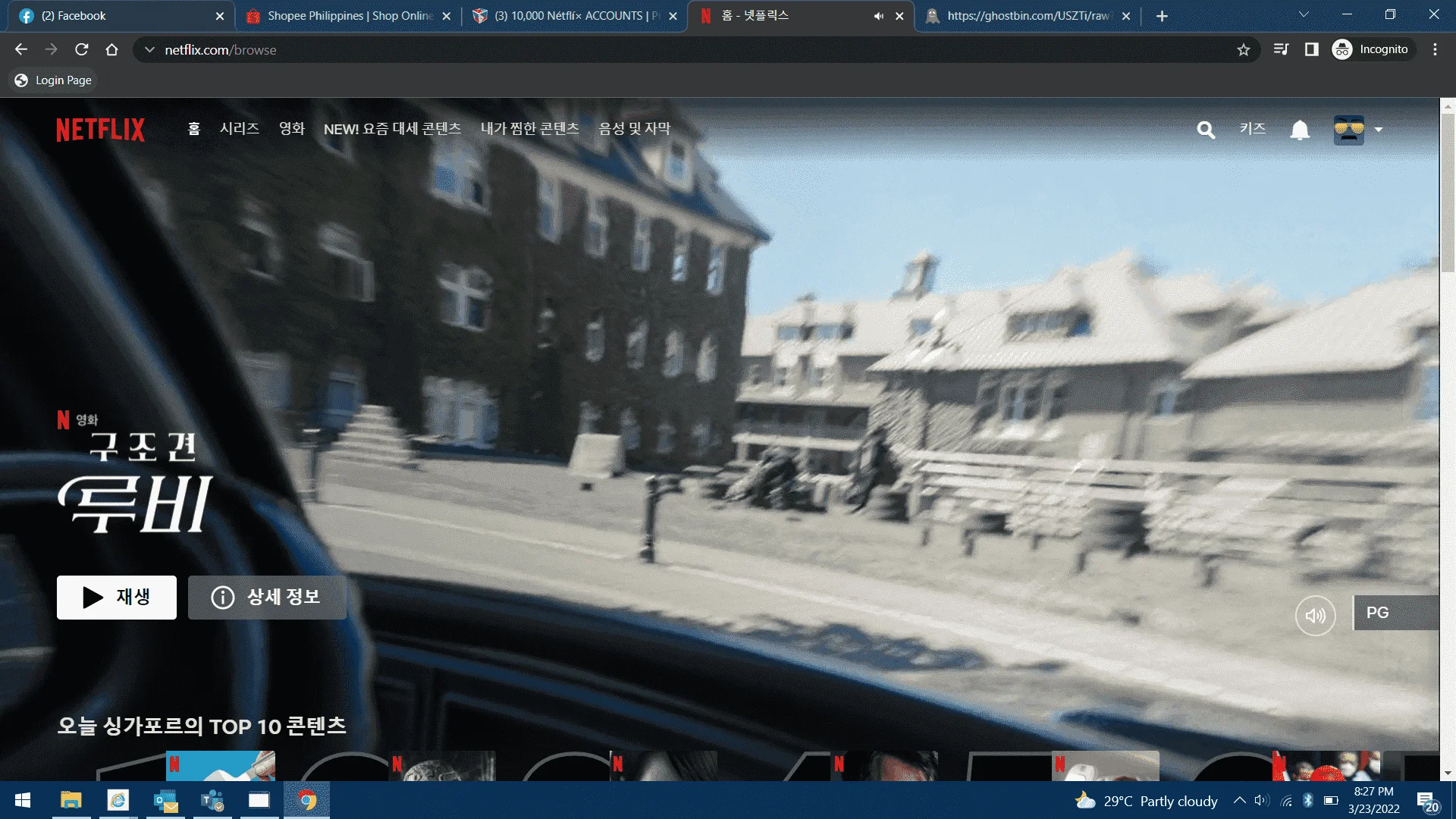Open Netflix search magnifier icon
1456x819 pixels.
click(x=1206, y=130)
